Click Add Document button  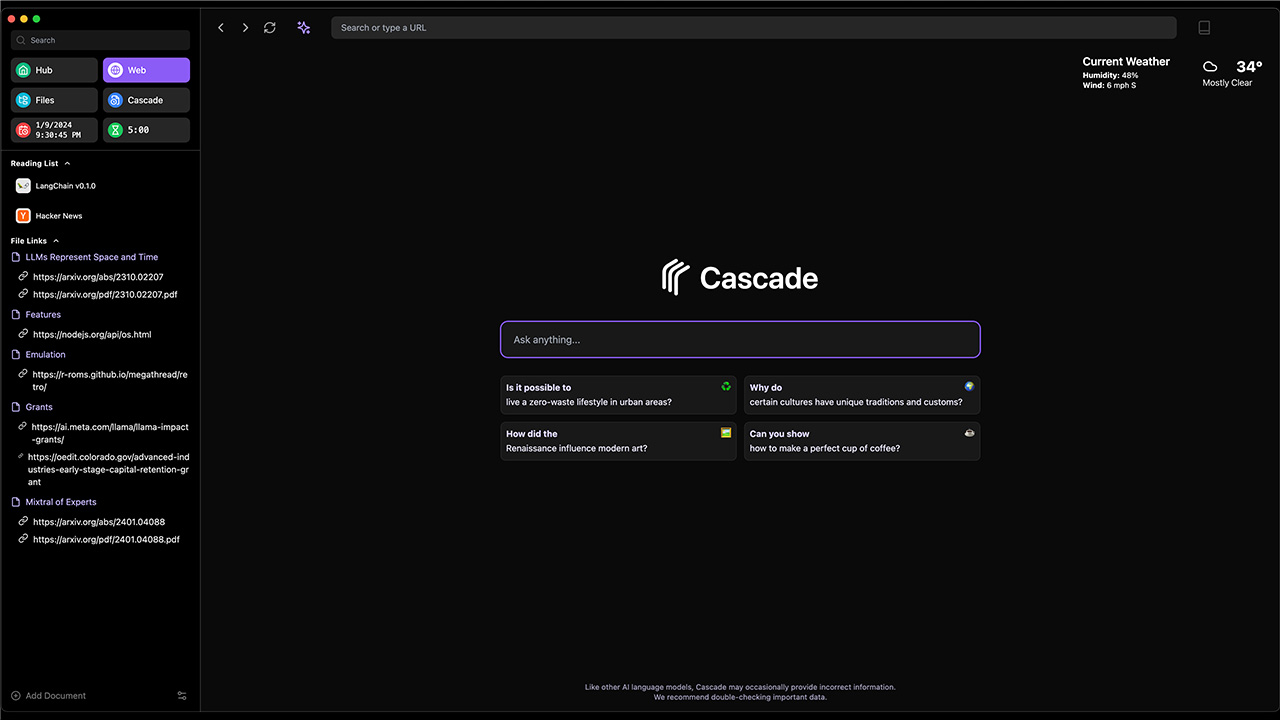pyautogui.click(x=48, y=696)
